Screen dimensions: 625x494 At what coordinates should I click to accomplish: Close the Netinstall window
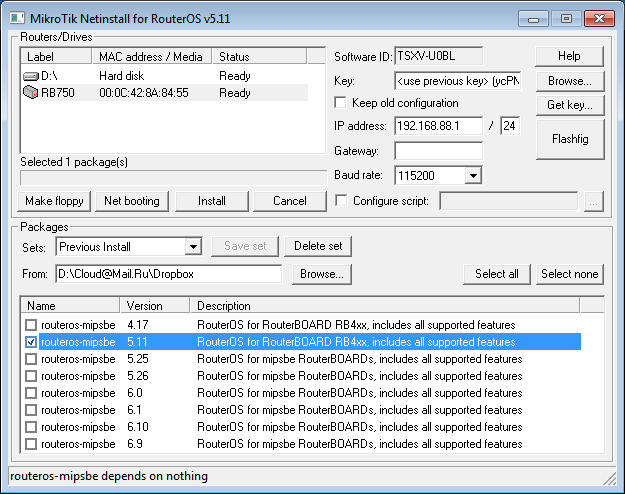[x=599, y=19]
